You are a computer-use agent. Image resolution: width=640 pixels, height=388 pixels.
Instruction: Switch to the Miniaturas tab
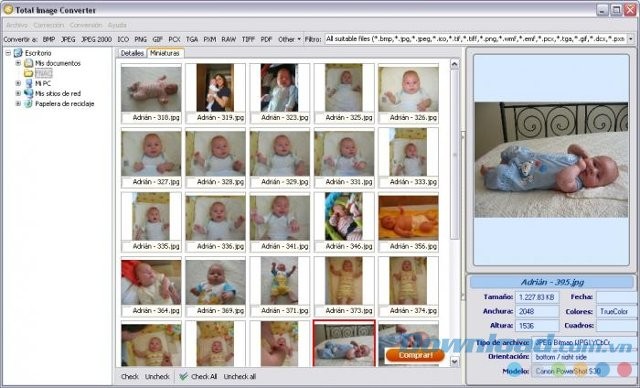[x=164, y=53]
